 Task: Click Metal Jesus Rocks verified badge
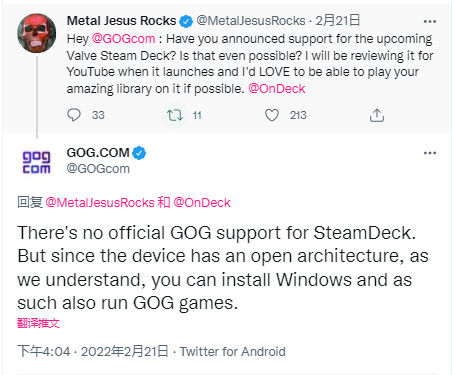[x=186, y=21]
